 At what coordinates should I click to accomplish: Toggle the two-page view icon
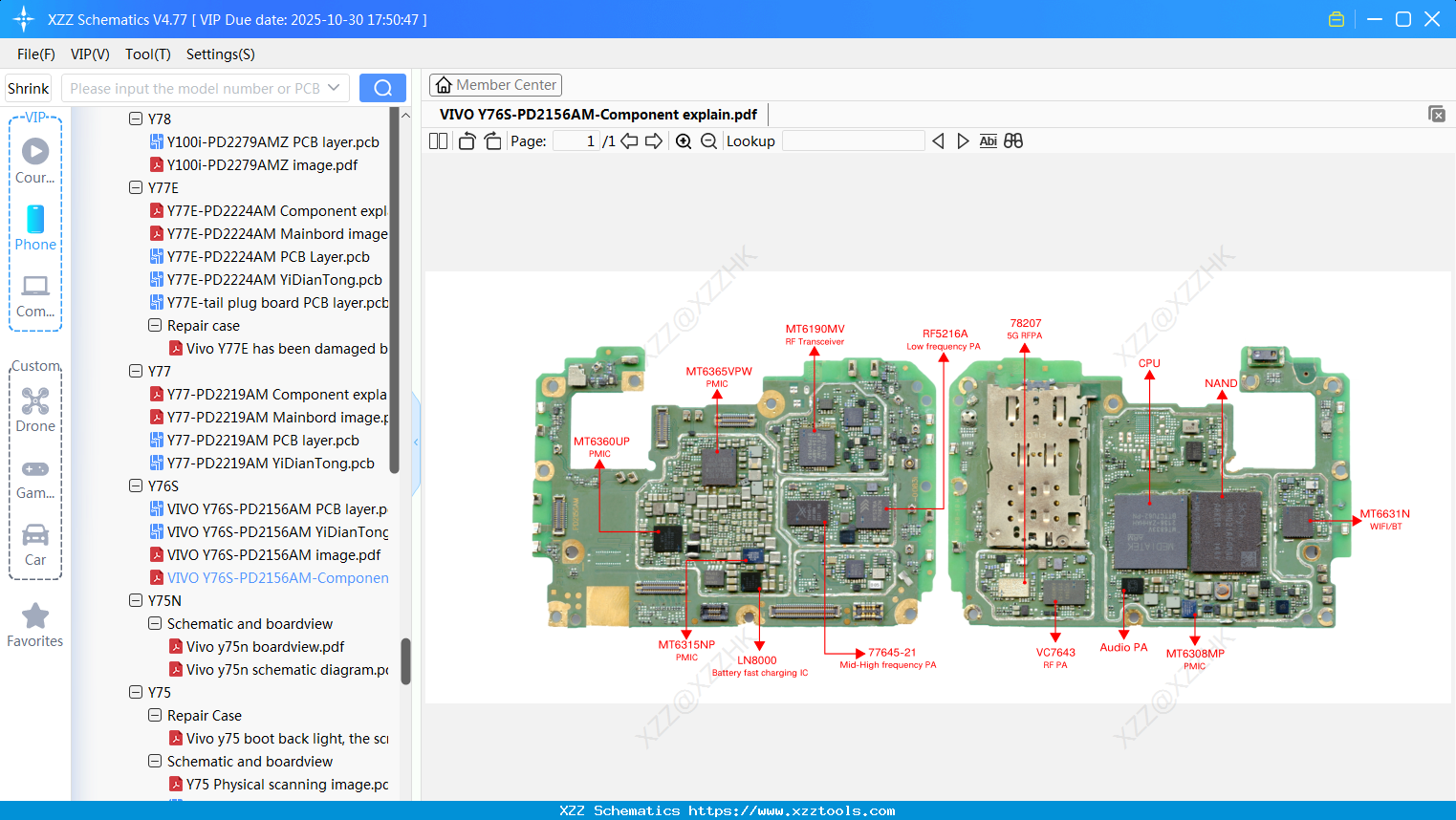[x=437, y=140]
